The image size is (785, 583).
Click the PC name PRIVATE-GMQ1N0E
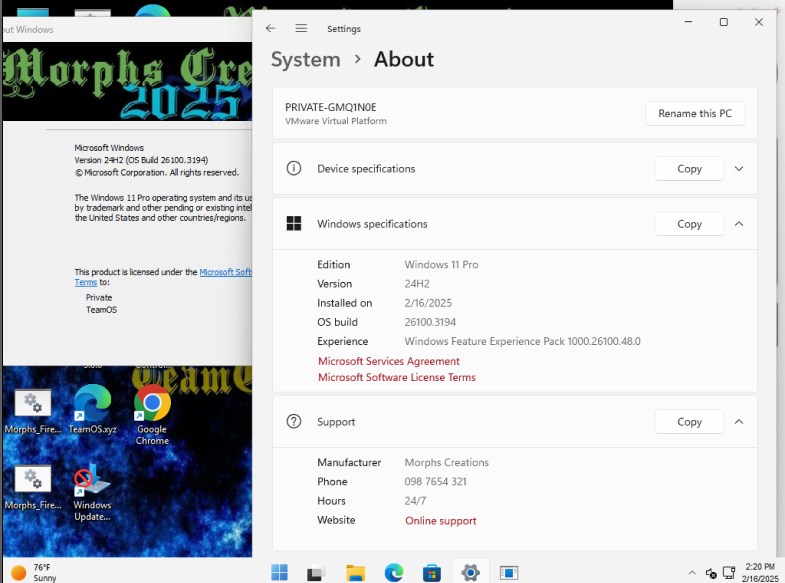point(330,107)
